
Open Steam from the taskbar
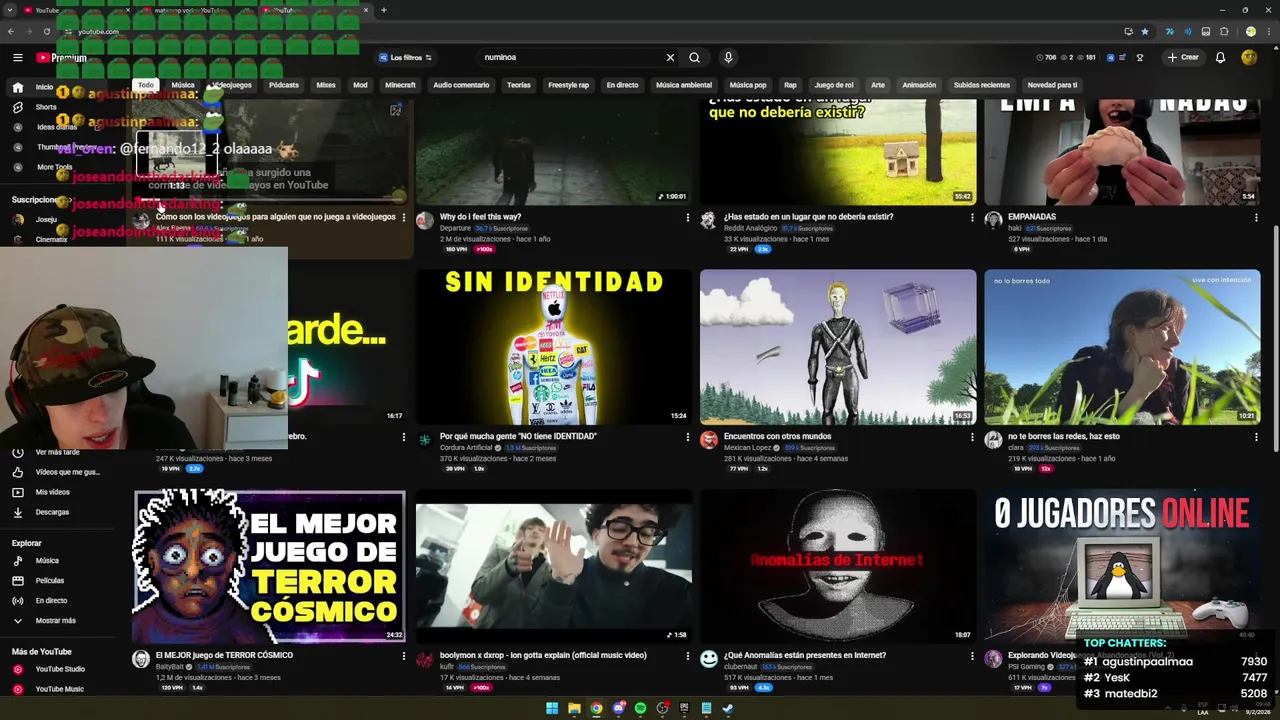click(x=728, y=709)
